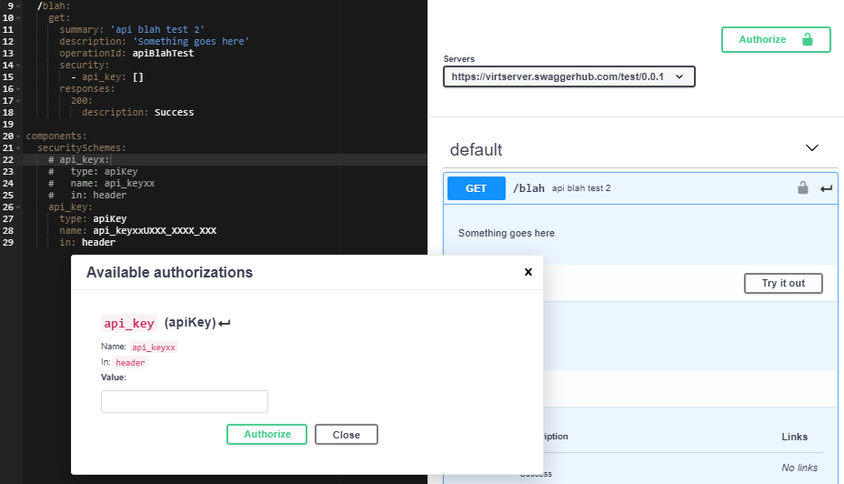The width and height of the screenshot is (844, 484).
Task: Collapse the default section using its chevron
Action: click(812, 149)
